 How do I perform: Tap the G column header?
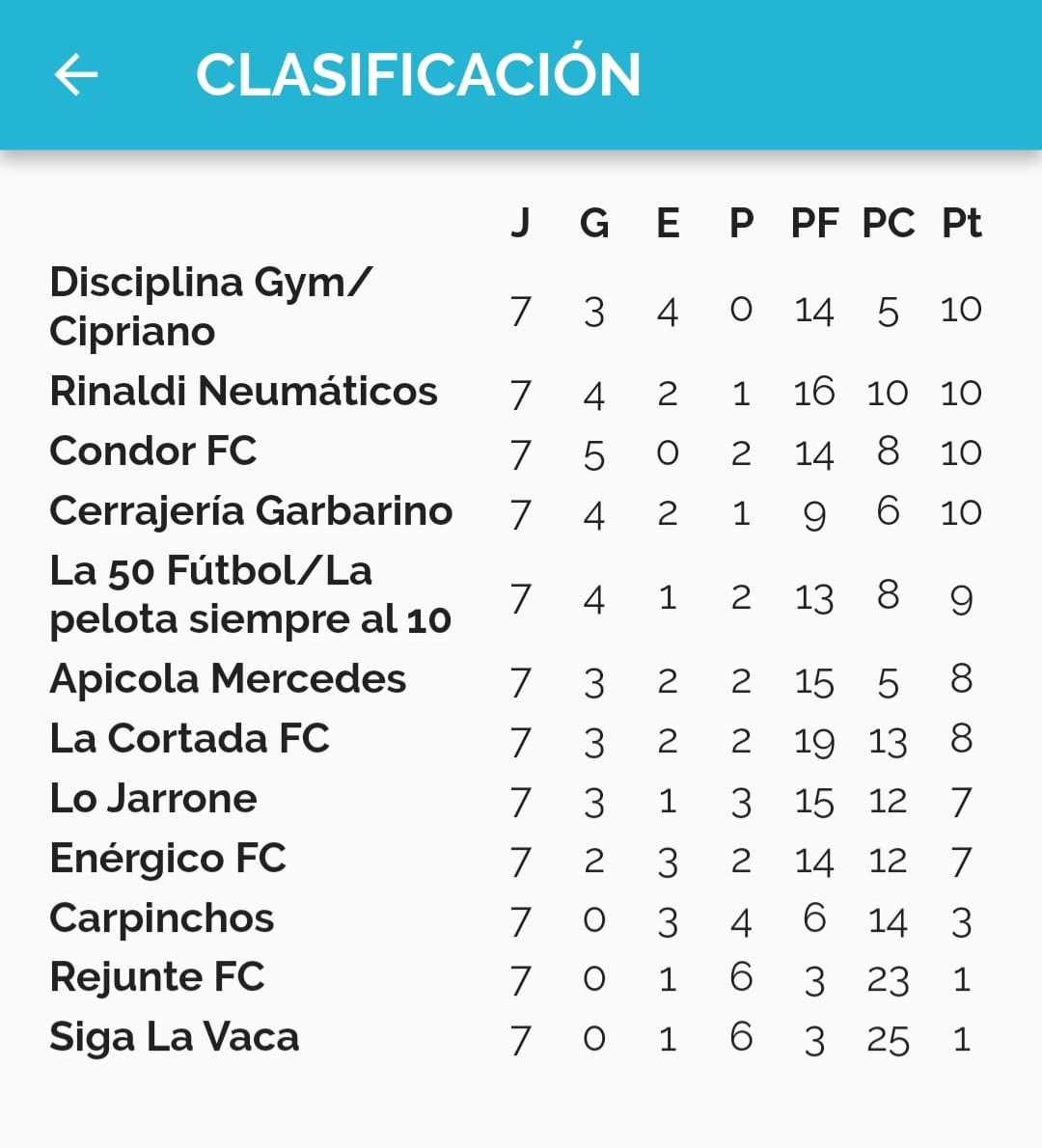tap(594, 224)
